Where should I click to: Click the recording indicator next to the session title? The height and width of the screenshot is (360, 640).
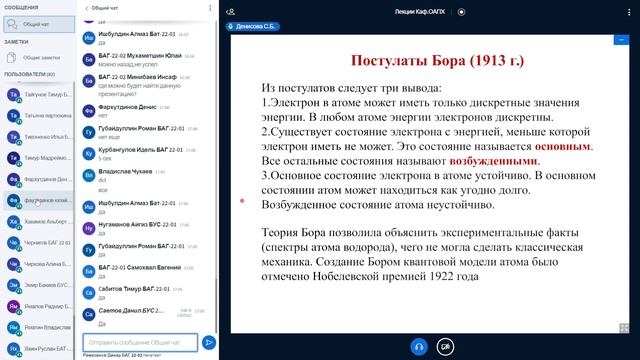tap(461, 12)
